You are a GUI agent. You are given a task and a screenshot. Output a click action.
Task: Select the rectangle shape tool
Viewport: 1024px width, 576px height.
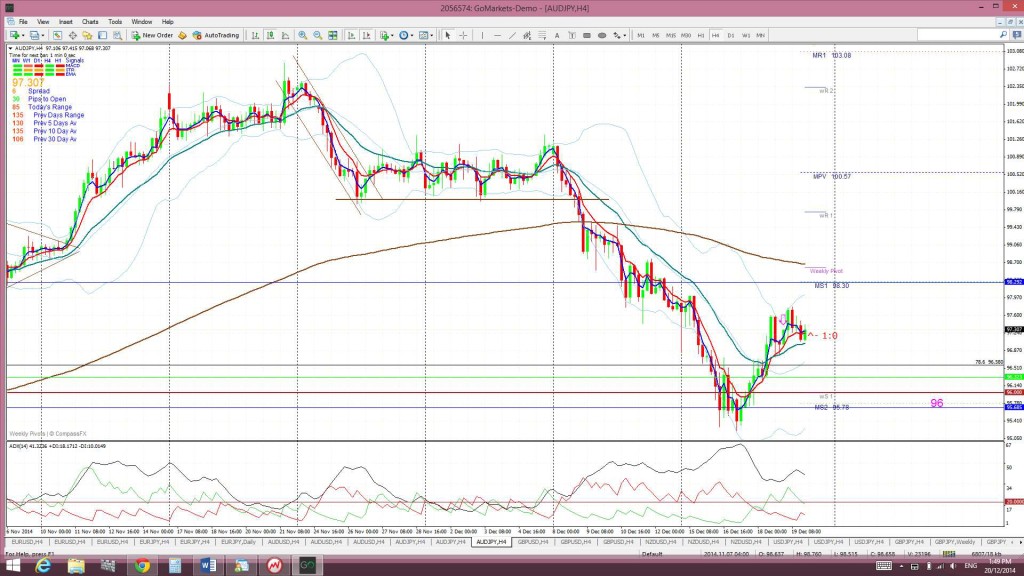click(587, 35)
